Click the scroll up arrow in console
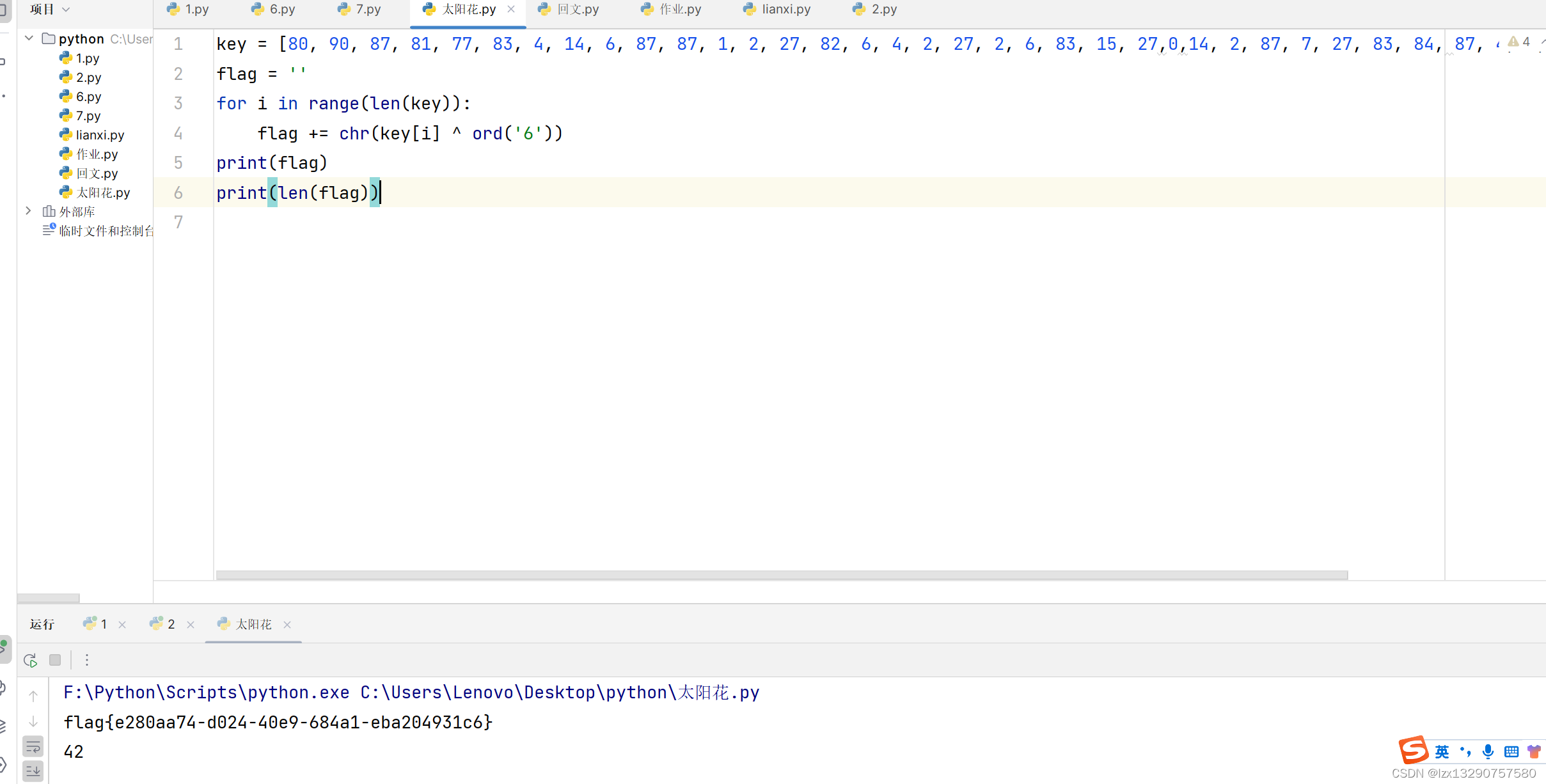This screenshot has width=1546, height=784. (x=33, y=696)
